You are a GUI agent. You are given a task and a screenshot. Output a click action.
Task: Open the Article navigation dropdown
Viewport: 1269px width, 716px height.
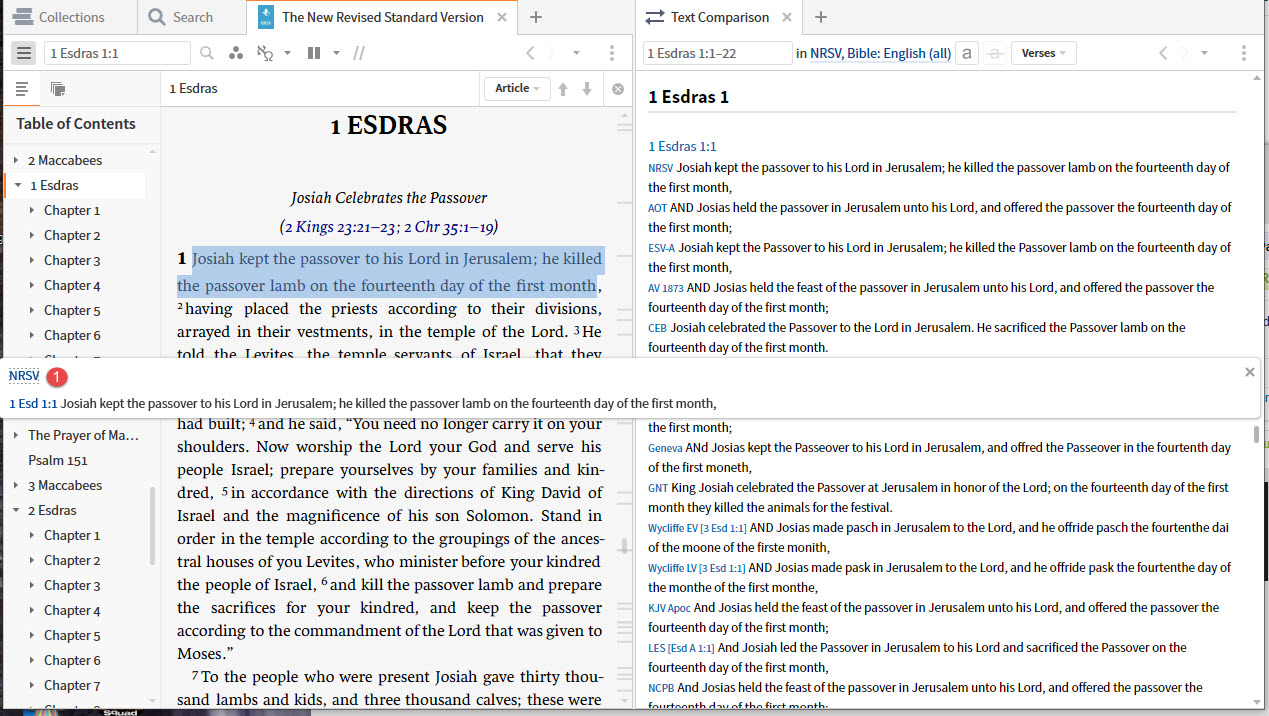pos(517,88)
